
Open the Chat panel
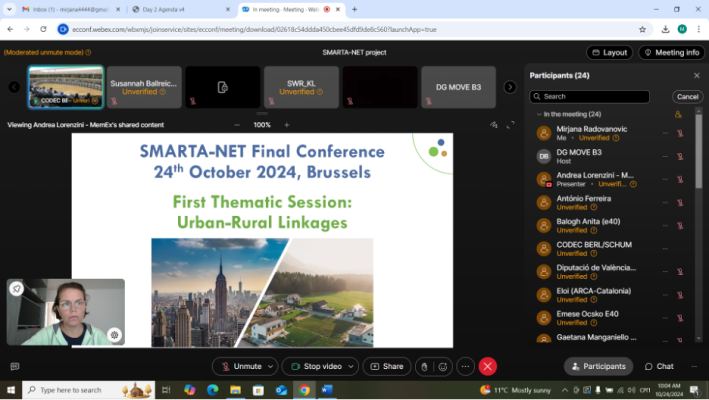point(659,367)
